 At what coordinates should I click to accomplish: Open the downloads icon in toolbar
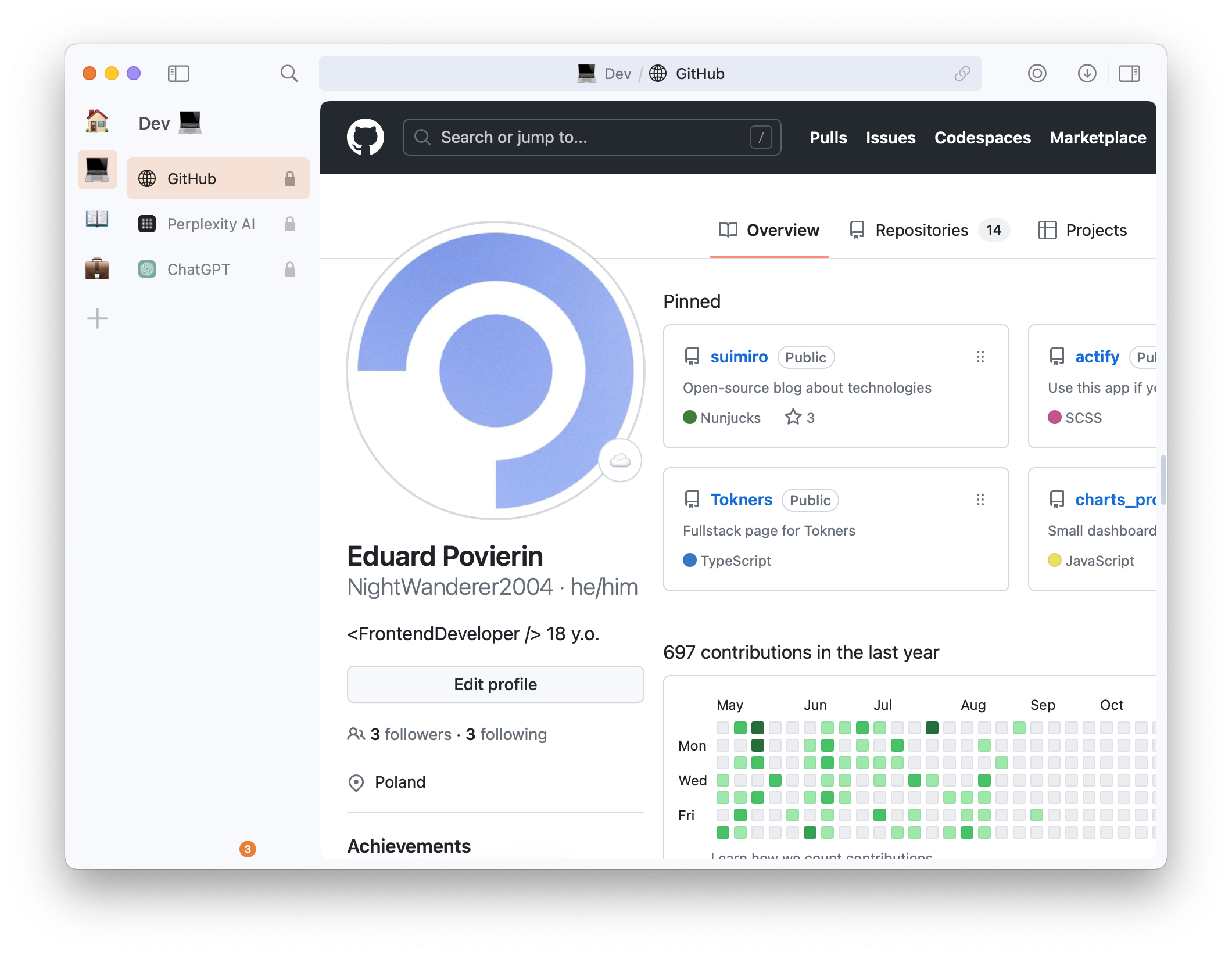pos(1087,74)
